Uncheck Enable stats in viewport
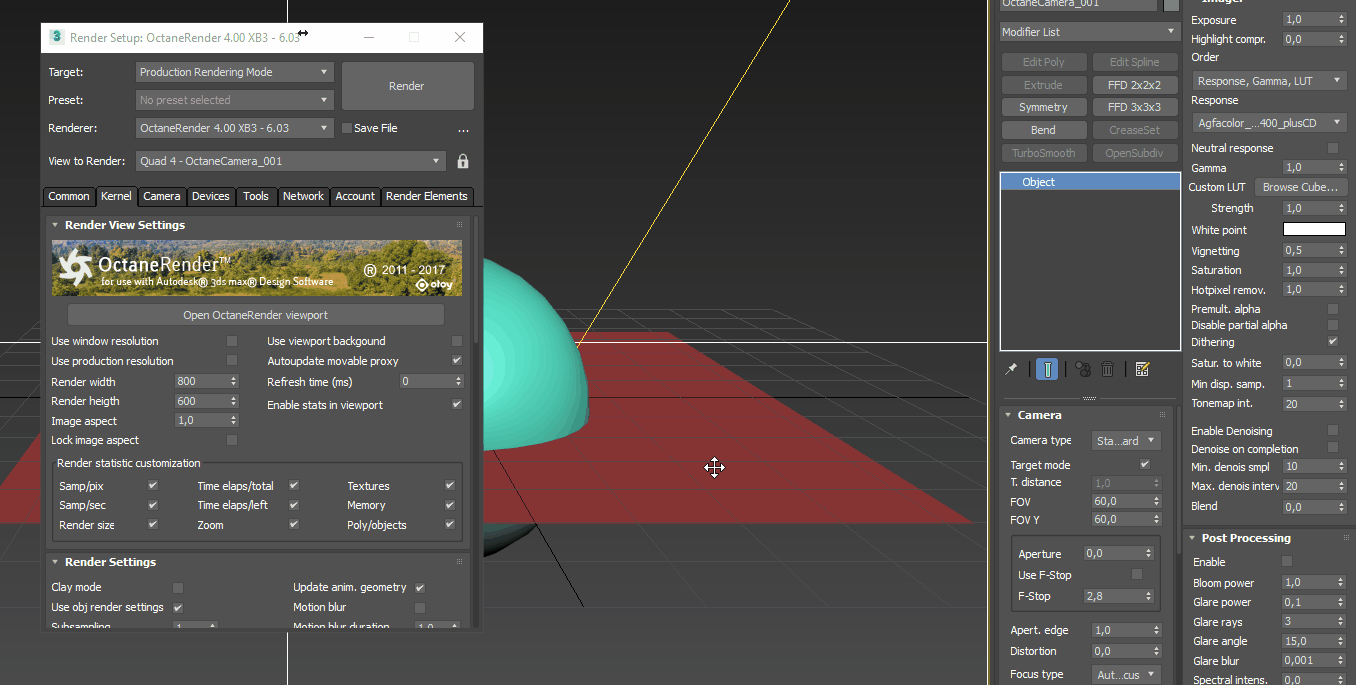Screen dimensions: 1356x685 pyautogui.click(x=457, y=404)
